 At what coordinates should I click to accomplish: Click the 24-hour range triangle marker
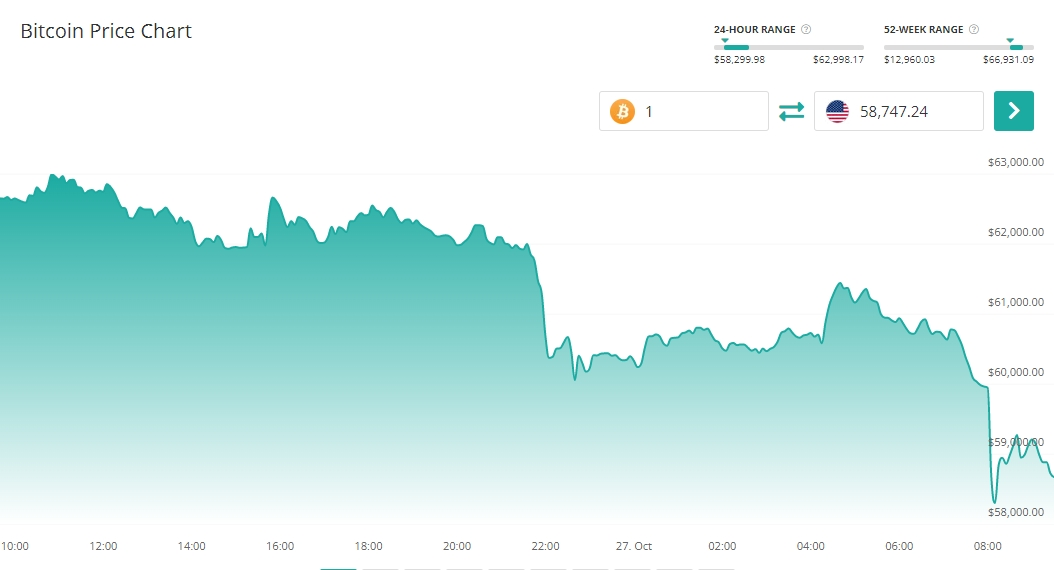(x=725, y=40)
